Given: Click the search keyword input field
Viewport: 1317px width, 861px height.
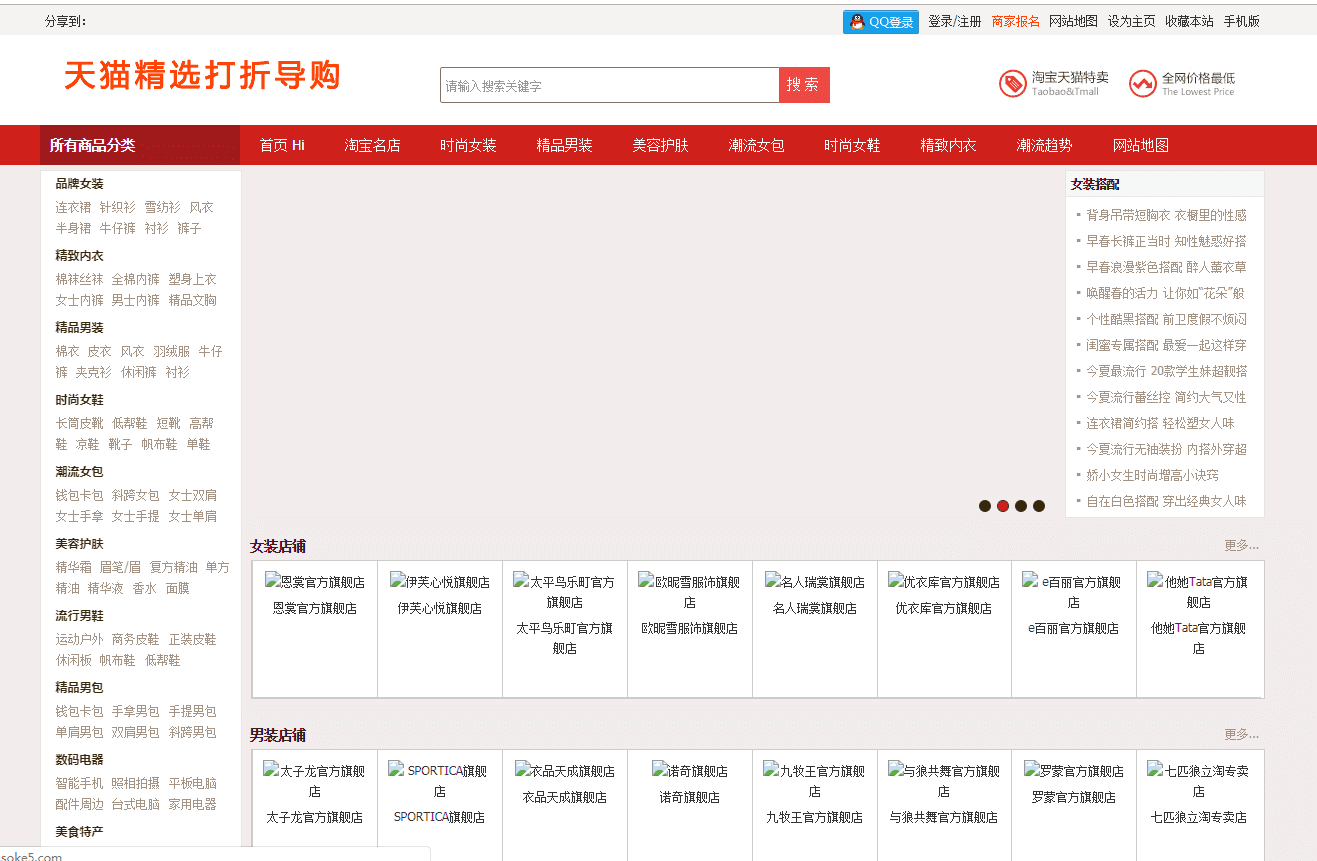Looking at the screenshot, I should pos(609,85).
